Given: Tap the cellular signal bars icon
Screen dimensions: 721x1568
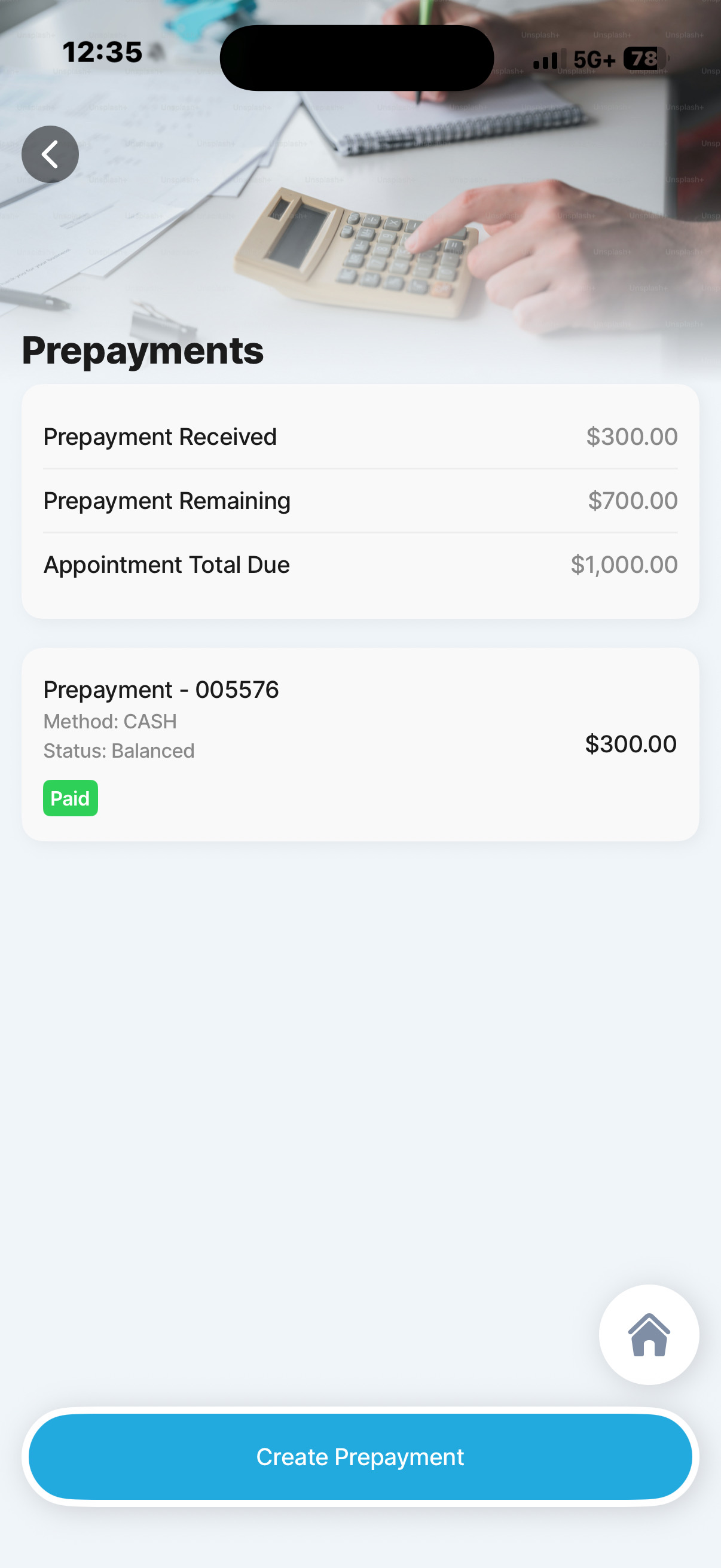Looking at the screenshot, I should coord(549,59).
